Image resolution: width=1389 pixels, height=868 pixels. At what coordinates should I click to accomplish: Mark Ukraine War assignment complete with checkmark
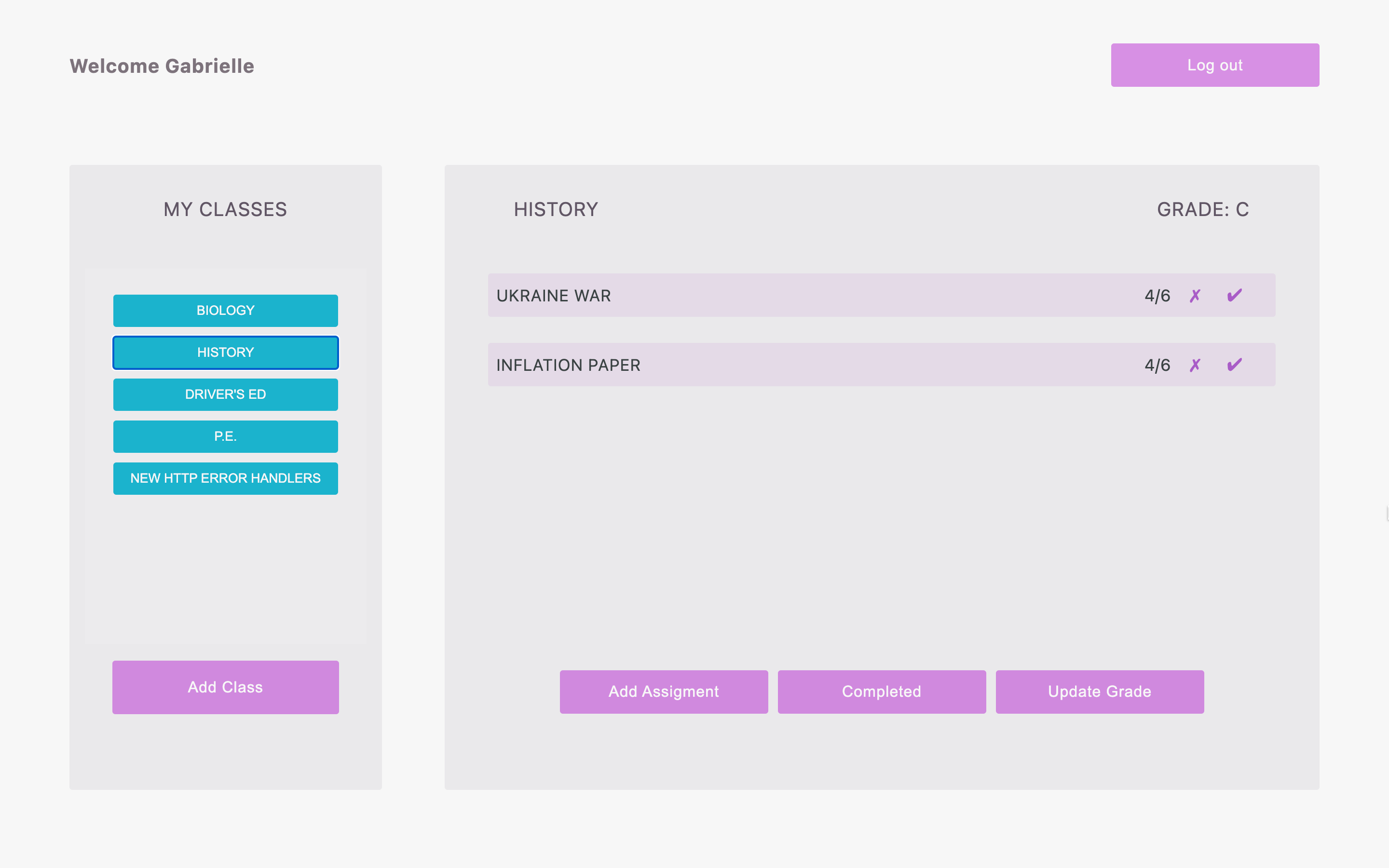tap(1234, 296)
